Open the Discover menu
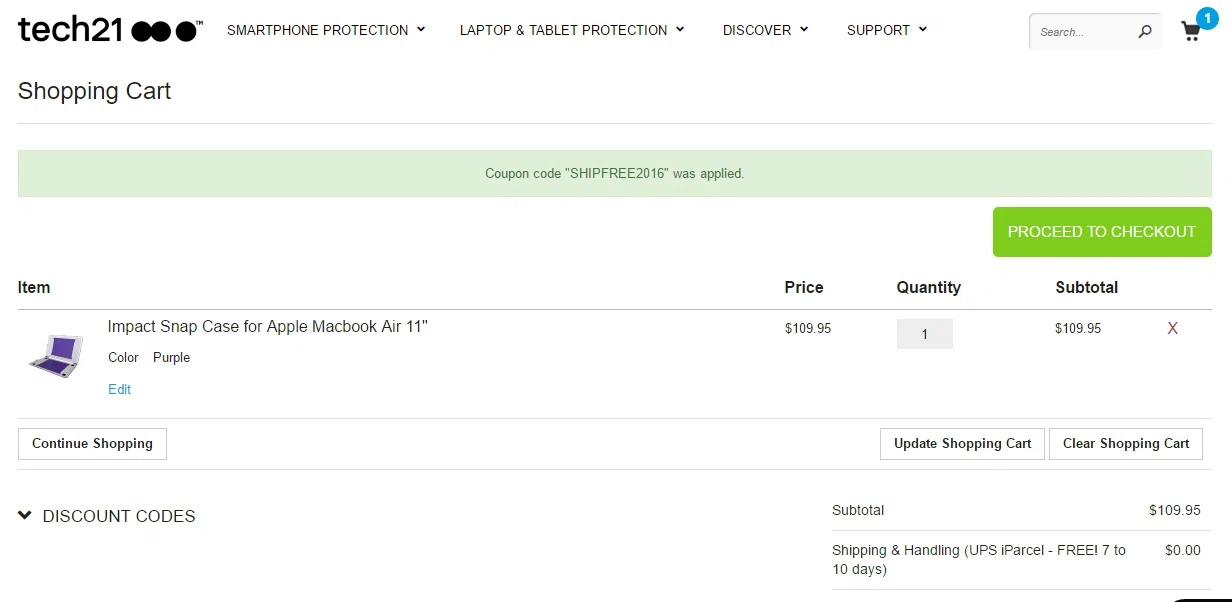This screenshot has height=602, width=1232. tap(765, 30)
